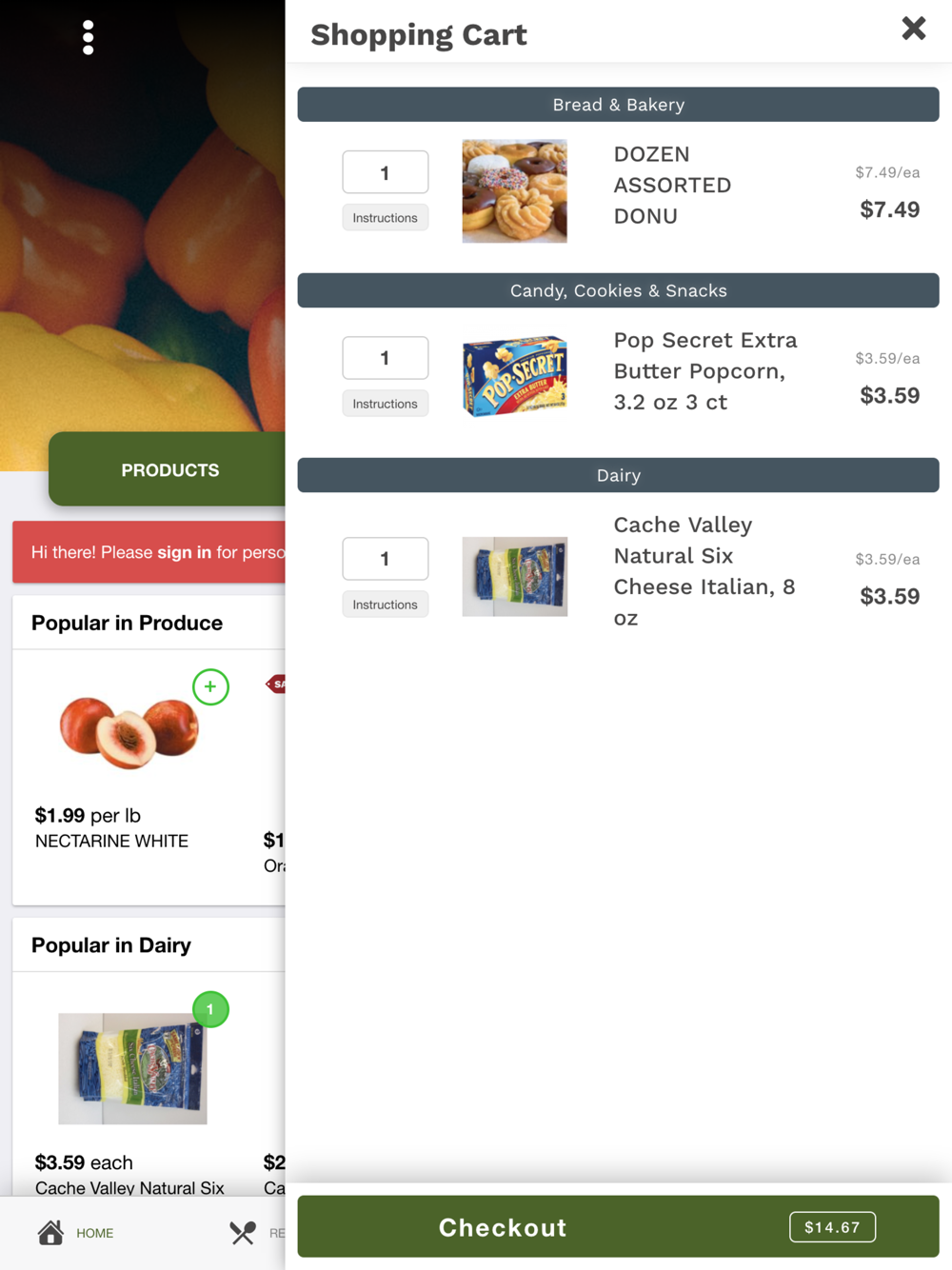
Task: Add Instructions for Pop Secret Popcorn
Action: (x=385, y=404)
